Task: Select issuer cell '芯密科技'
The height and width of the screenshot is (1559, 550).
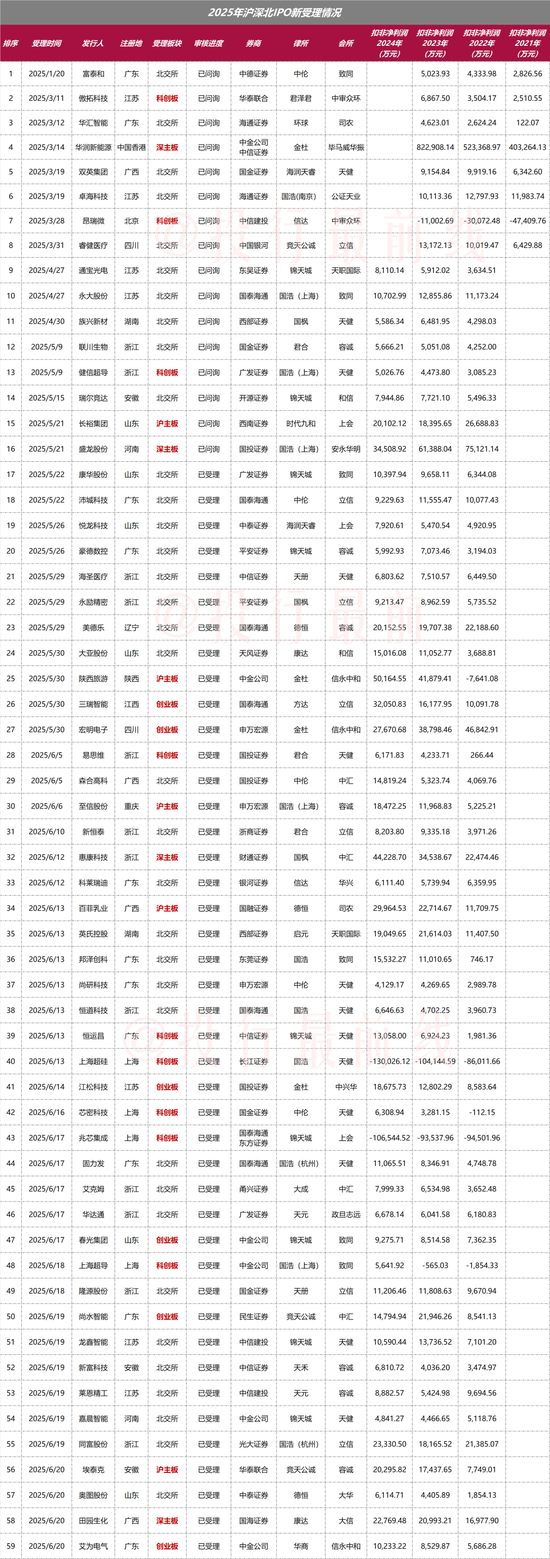Action: (93, 1112)
